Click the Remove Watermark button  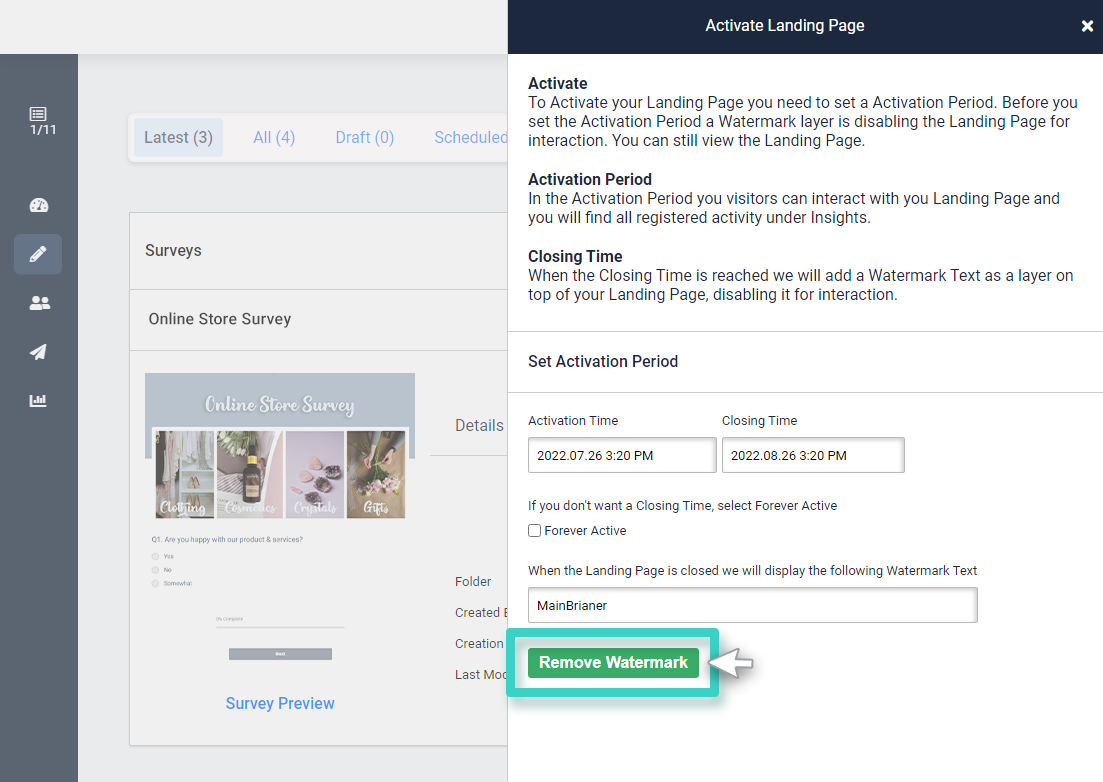pyautogui.click(x=613, y=662)
